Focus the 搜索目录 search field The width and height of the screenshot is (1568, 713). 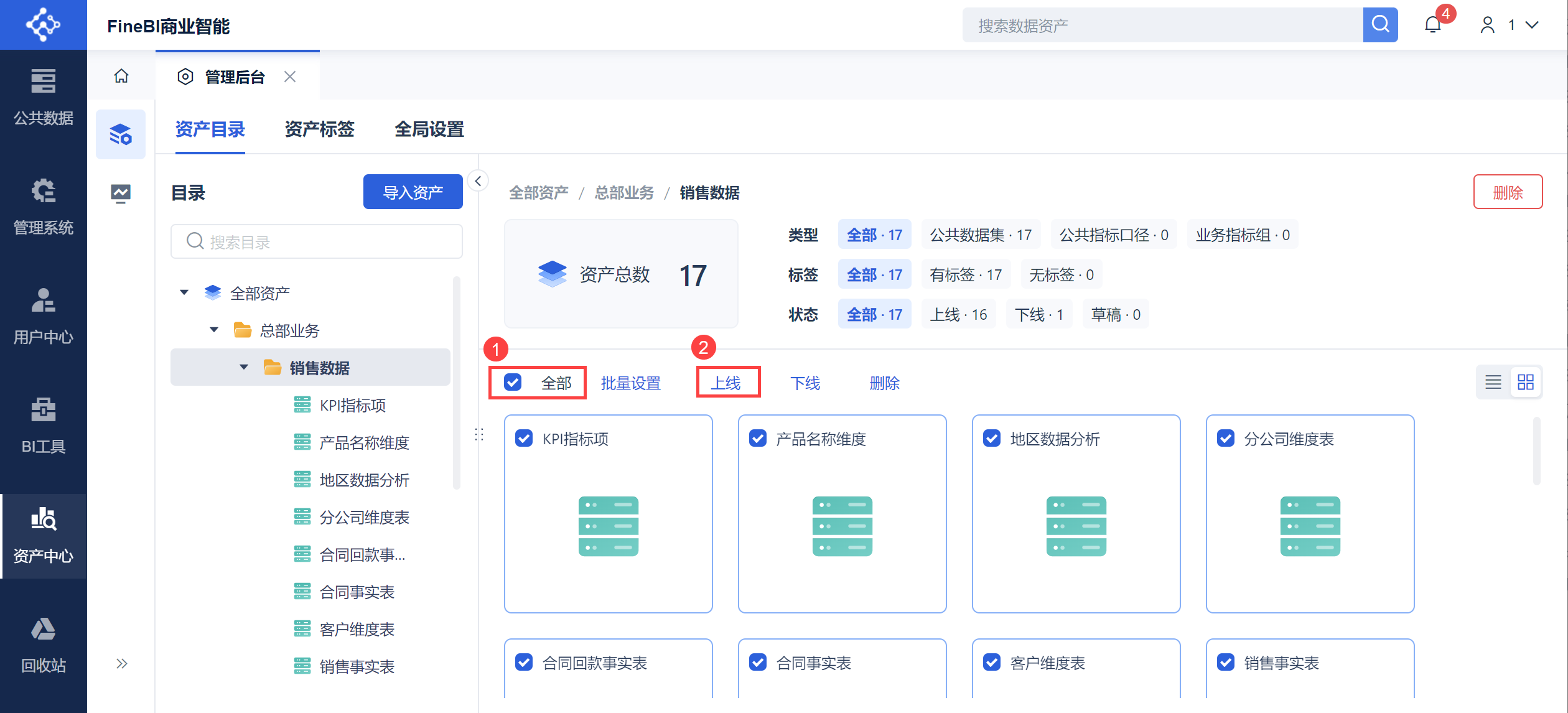(x=317, y=241)
